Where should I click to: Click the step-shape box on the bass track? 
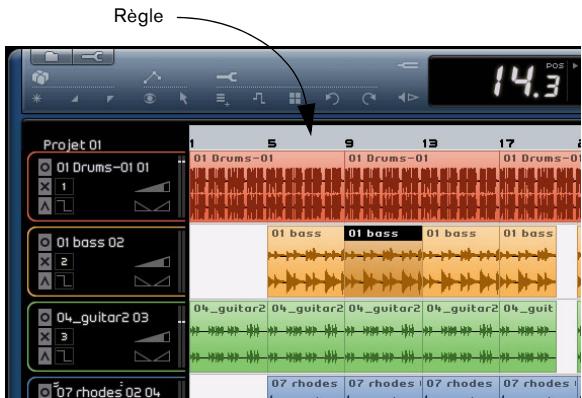tap(64, 281)
